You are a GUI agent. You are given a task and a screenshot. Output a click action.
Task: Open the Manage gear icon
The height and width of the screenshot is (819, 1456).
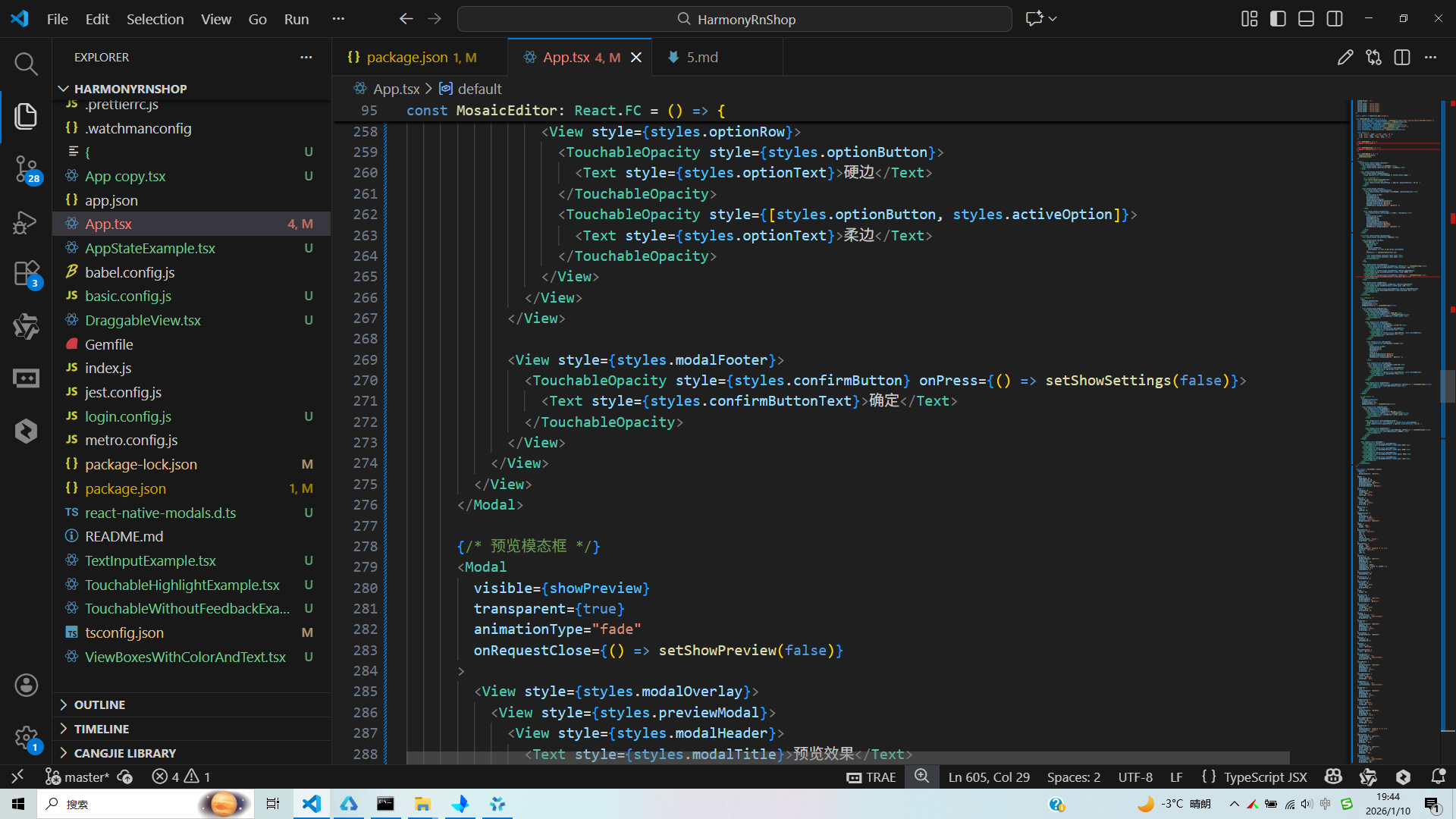(26, 737)
